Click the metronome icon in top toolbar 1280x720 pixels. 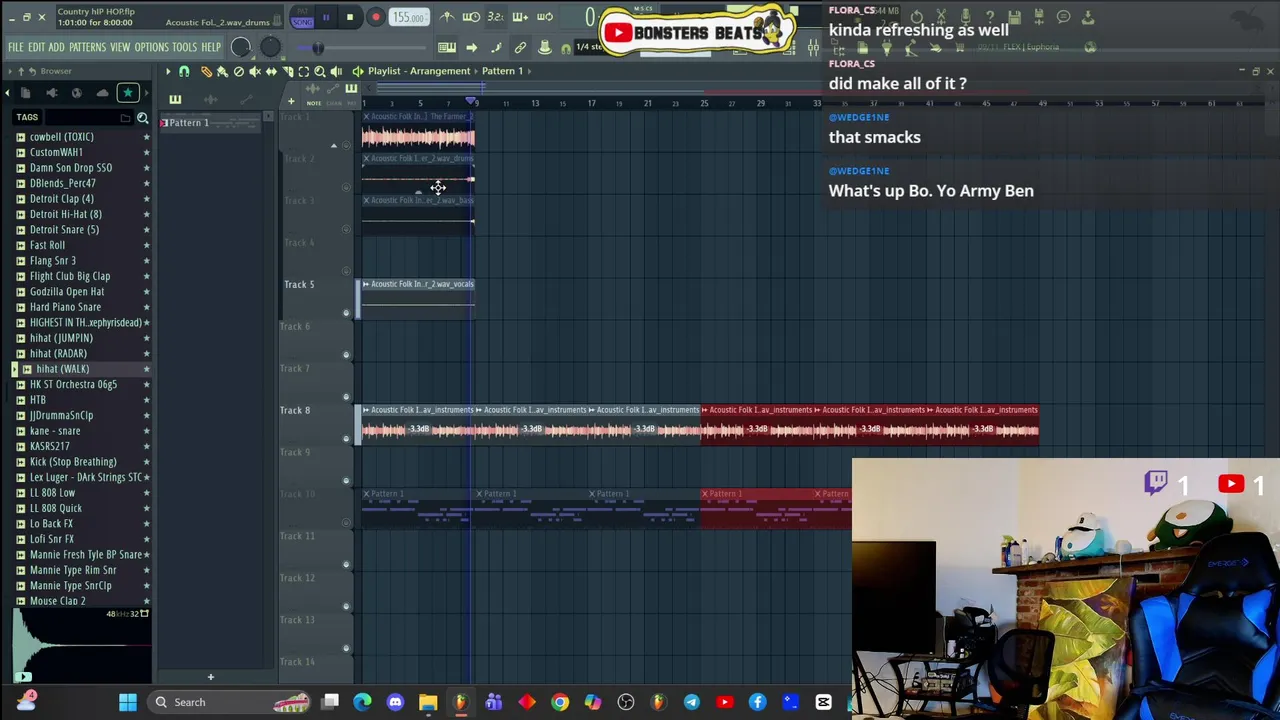[447, 16]
